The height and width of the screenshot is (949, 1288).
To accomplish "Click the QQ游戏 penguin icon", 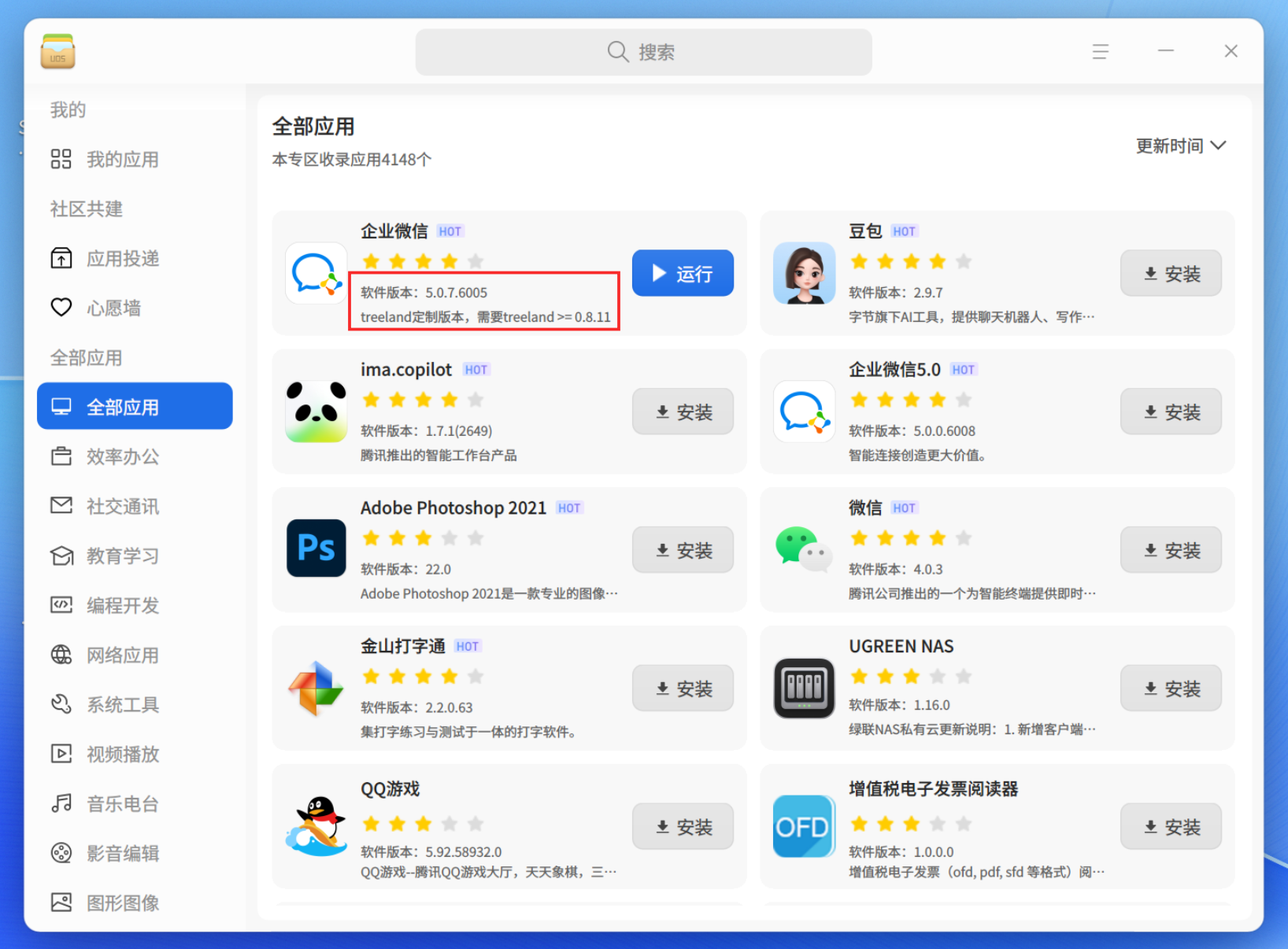I will [316, 825].
